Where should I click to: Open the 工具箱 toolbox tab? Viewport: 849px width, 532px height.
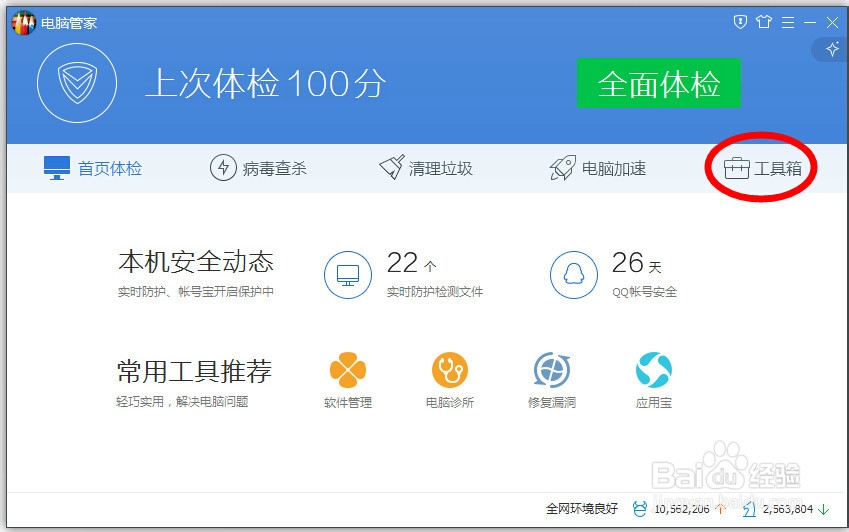click(762, 168)
